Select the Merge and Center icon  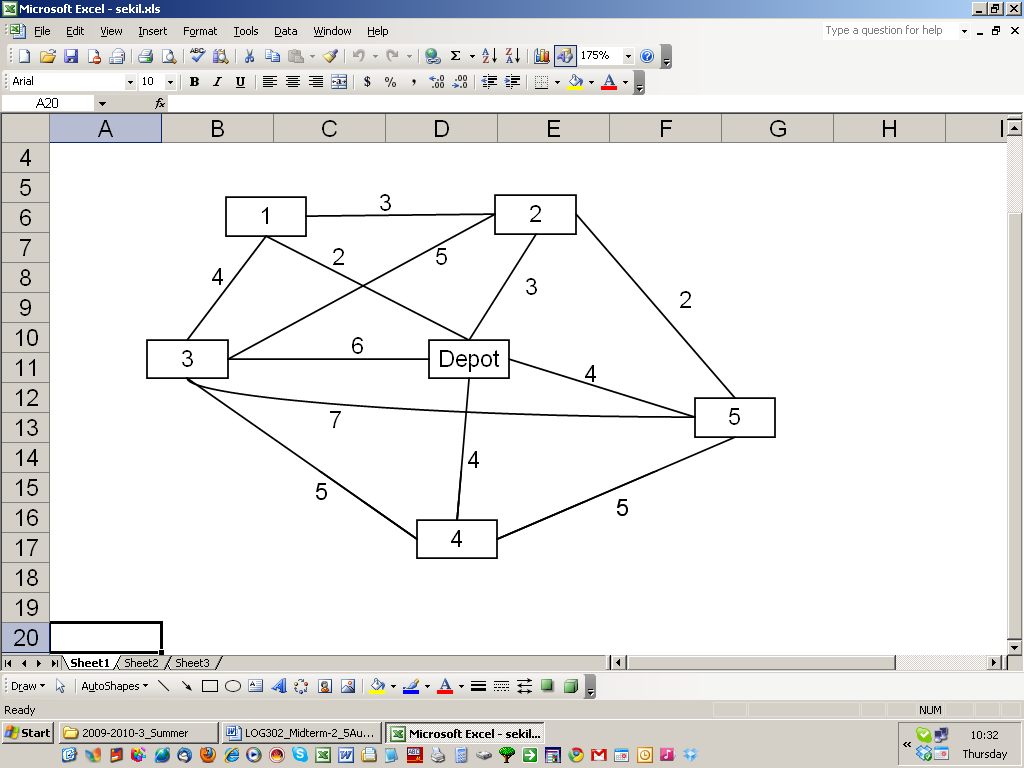click(x=340, y=82)
